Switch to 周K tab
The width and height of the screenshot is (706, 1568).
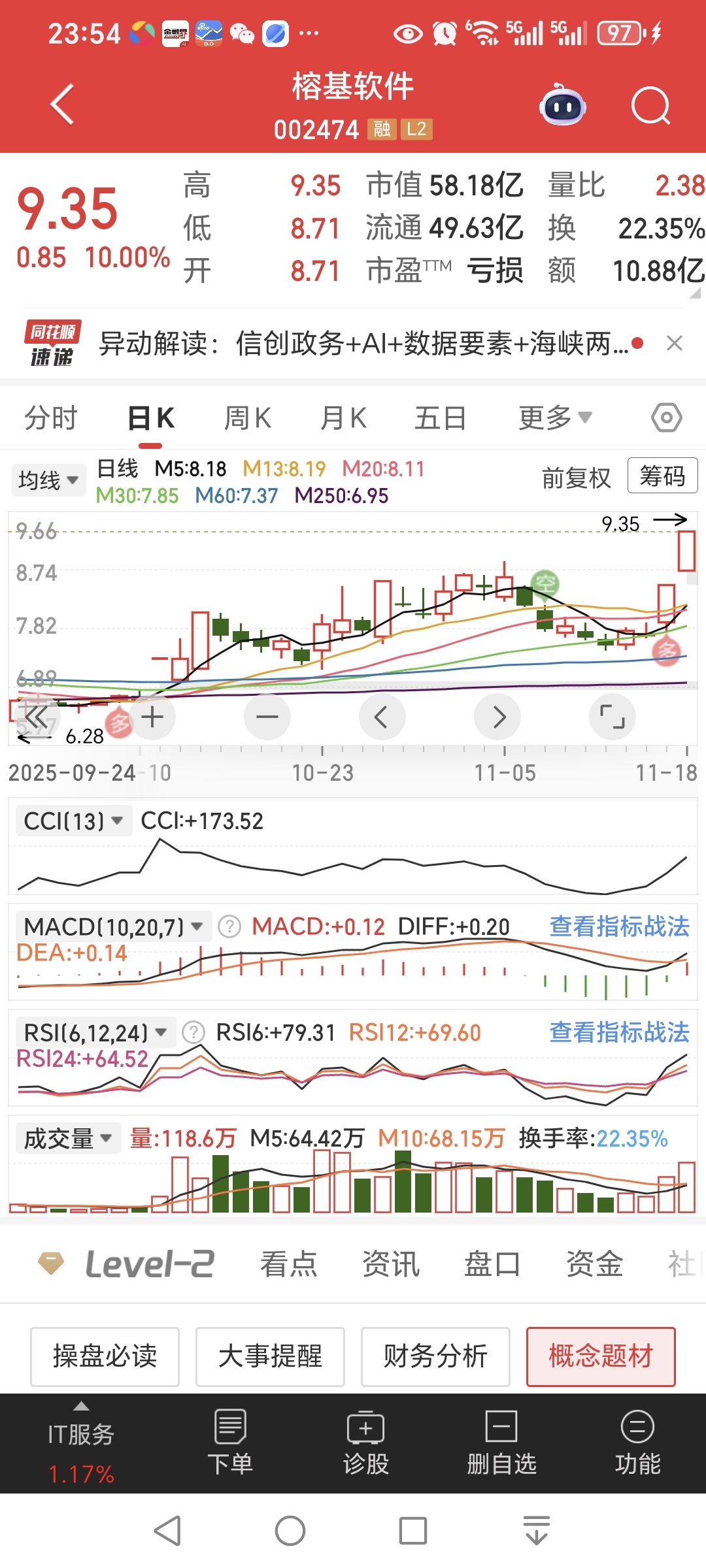247,417
